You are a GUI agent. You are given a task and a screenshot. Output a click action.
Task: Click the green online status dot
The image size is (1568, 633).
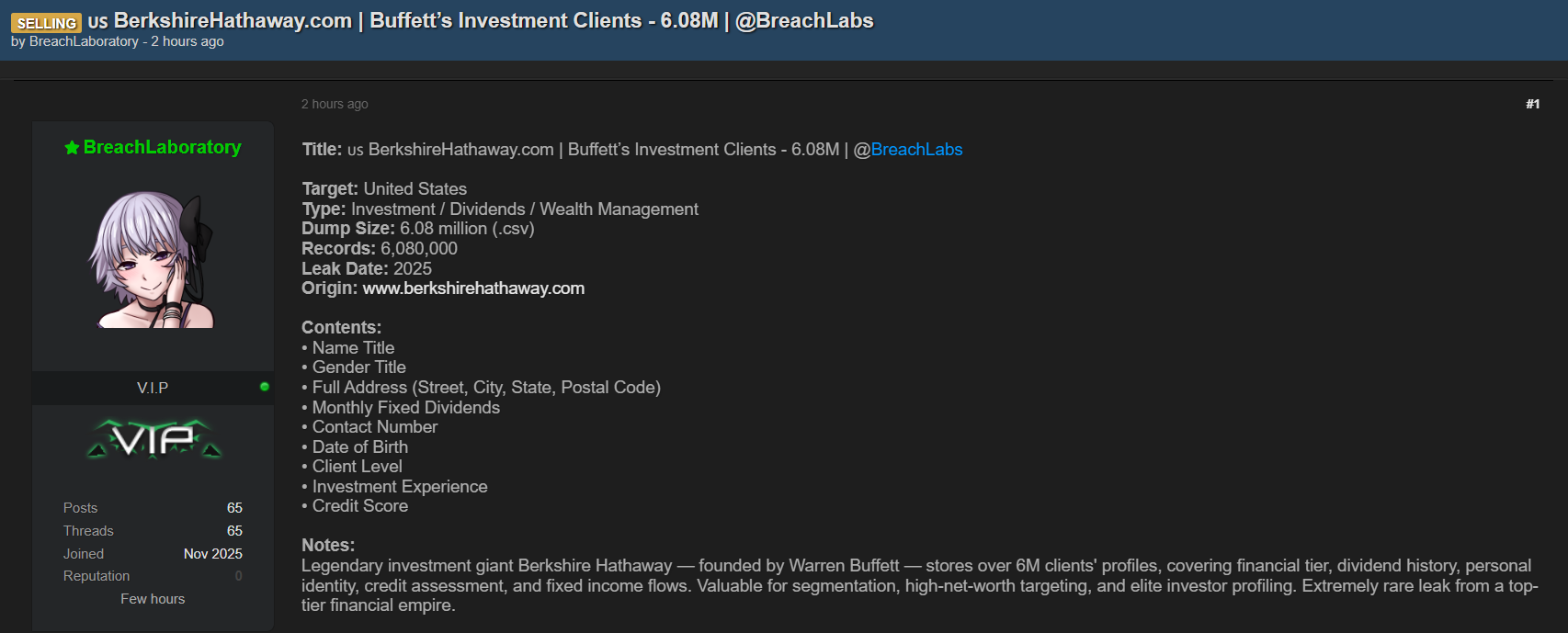tap(266, 387)
